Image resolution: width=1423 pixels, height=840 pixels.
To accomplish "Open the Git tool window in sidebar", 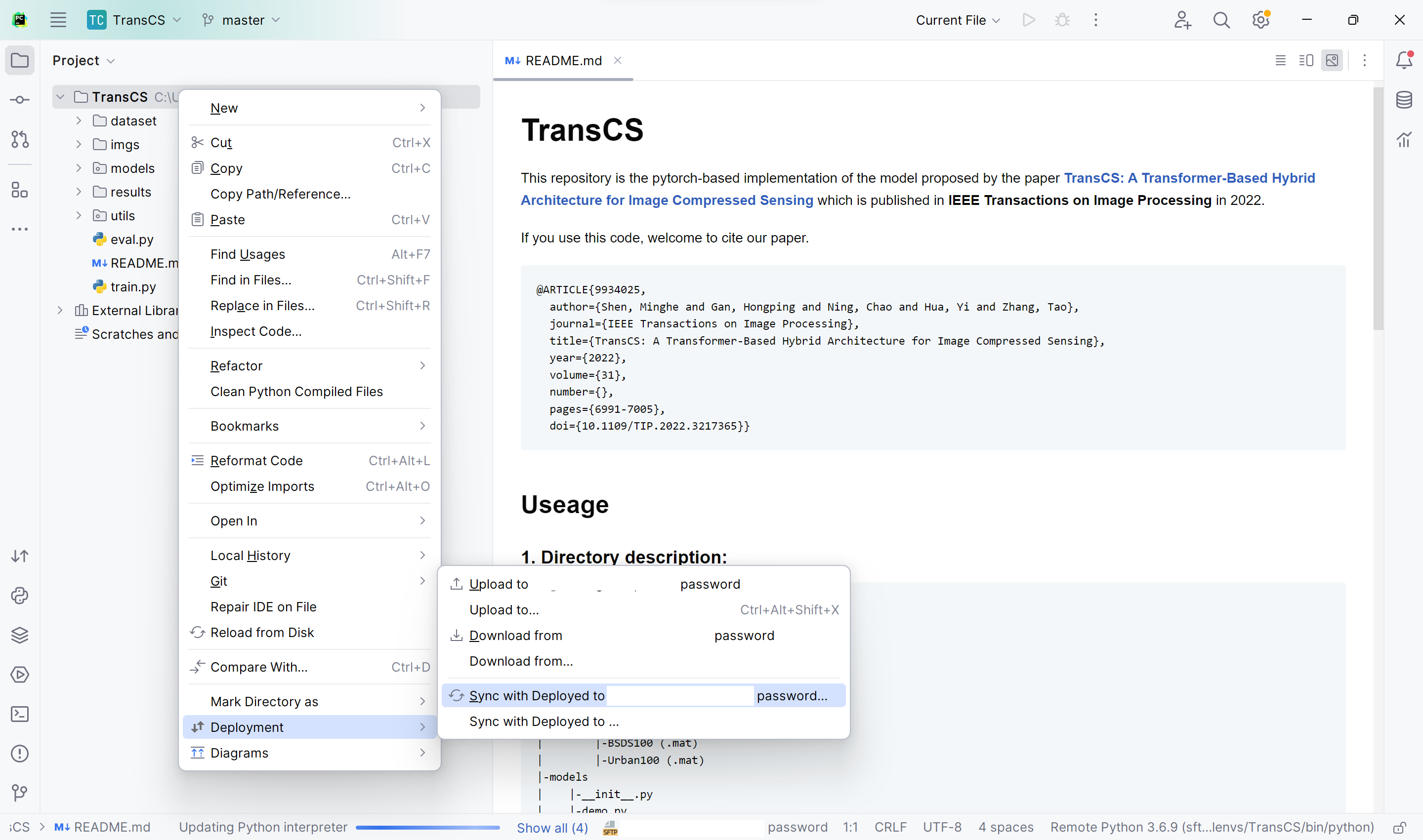I will click(x=20, y=793).
